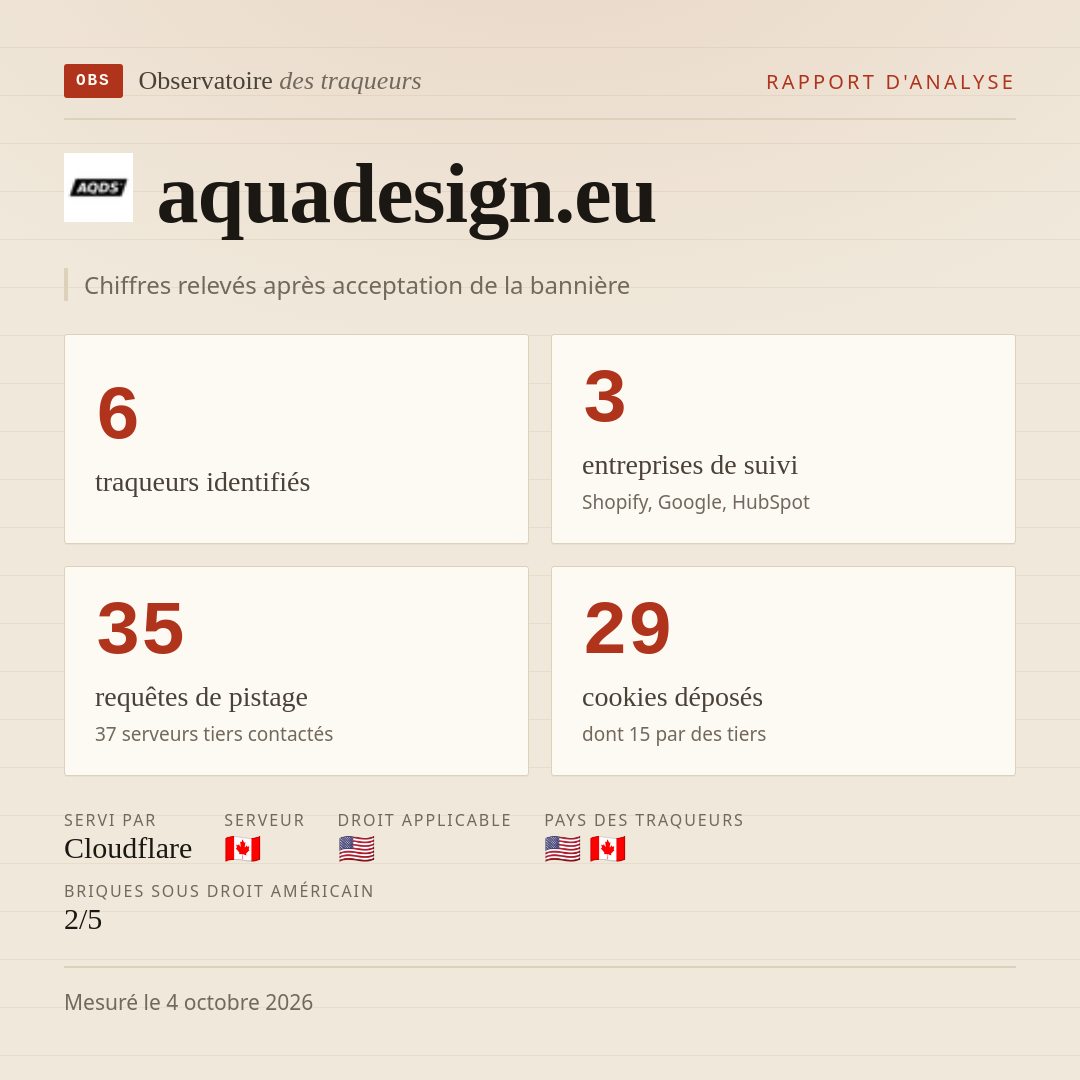Click the subtitle about banner acceptance

357,285
